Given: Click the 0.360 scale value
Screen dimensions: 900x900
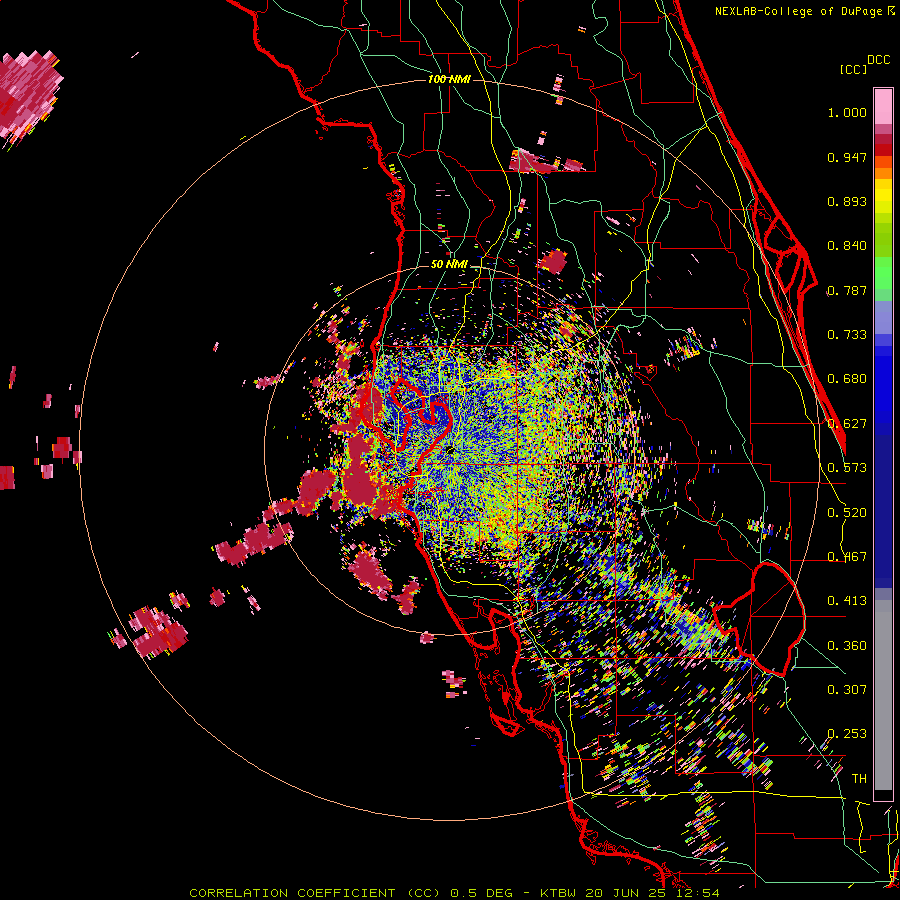Looking at the screenshot, I should [x=847, y=646].
